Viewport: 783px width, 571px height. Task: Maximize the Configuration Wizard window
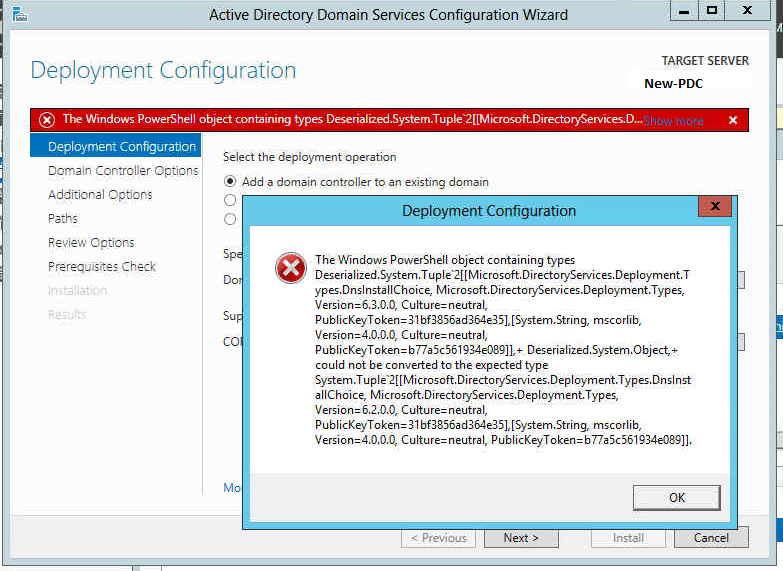[x=712, y=10]
